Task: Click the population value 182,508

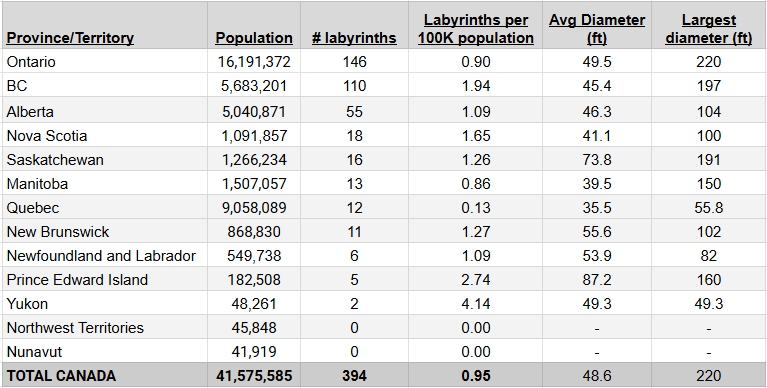Action: (254, 280)
